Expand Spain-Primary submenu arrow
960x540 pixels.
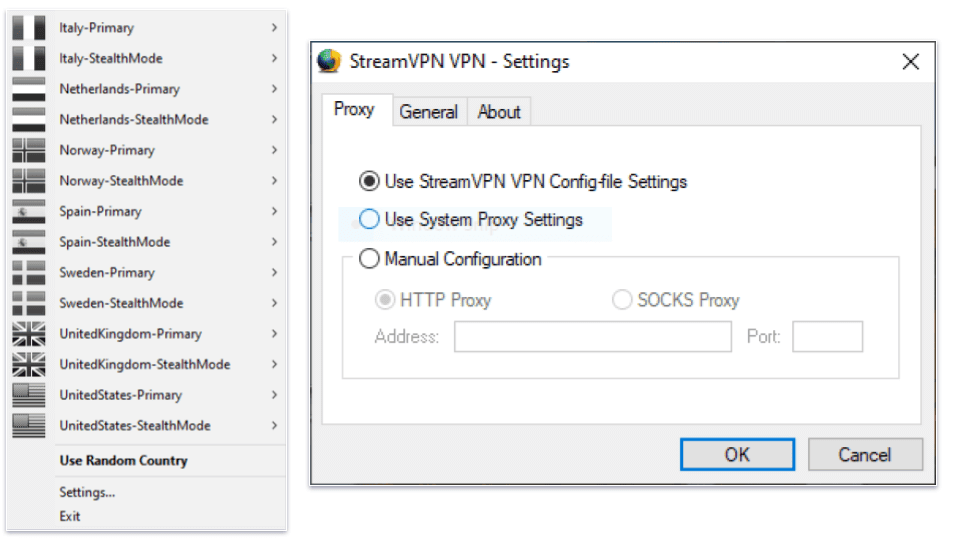coord(274,211)
